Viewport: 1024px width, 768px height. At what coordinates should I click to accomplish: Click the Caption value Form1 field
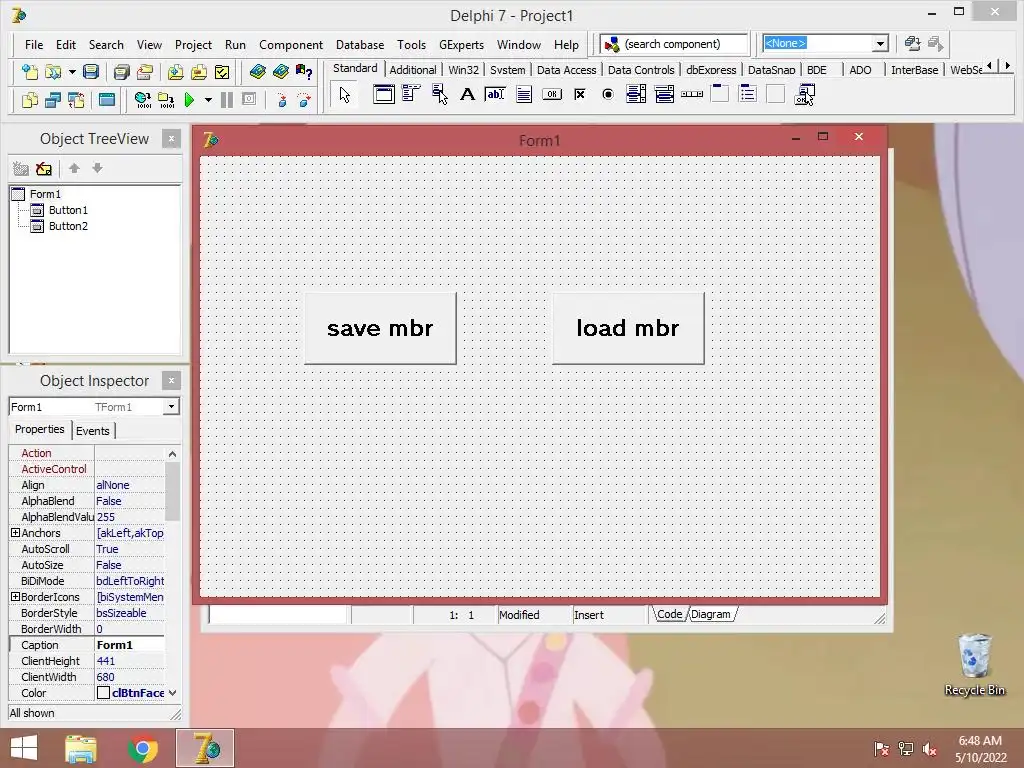(129, 645)
